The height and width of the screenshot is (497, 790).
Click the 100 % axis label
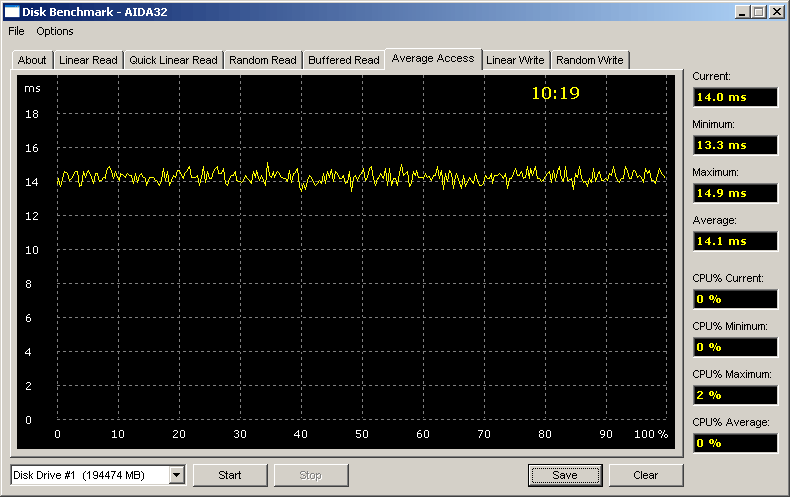[x=651, y=434]
